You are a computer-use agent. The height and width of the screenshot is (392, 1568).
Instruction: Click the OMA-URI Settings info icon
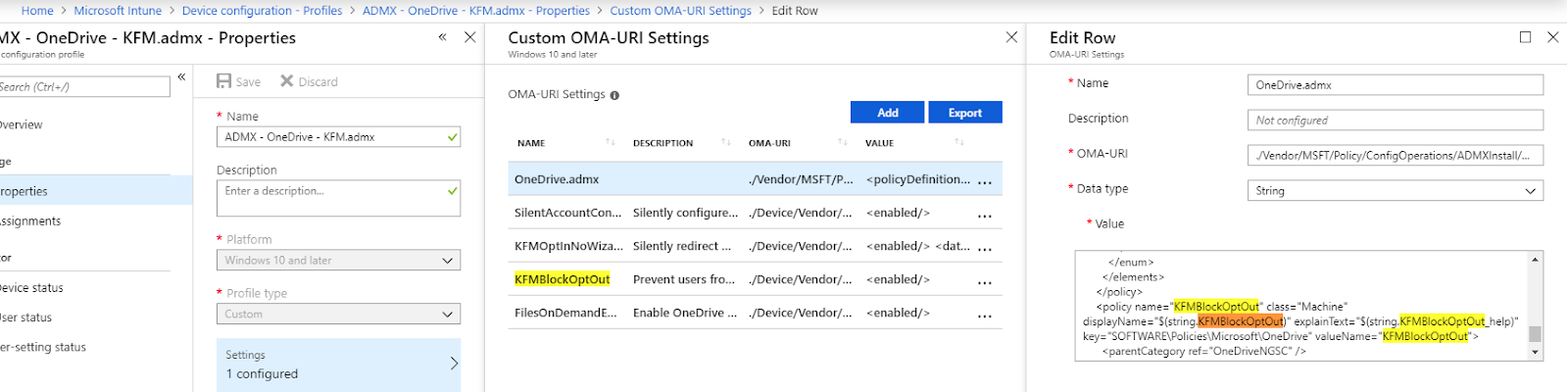click(x=614, y=95)
